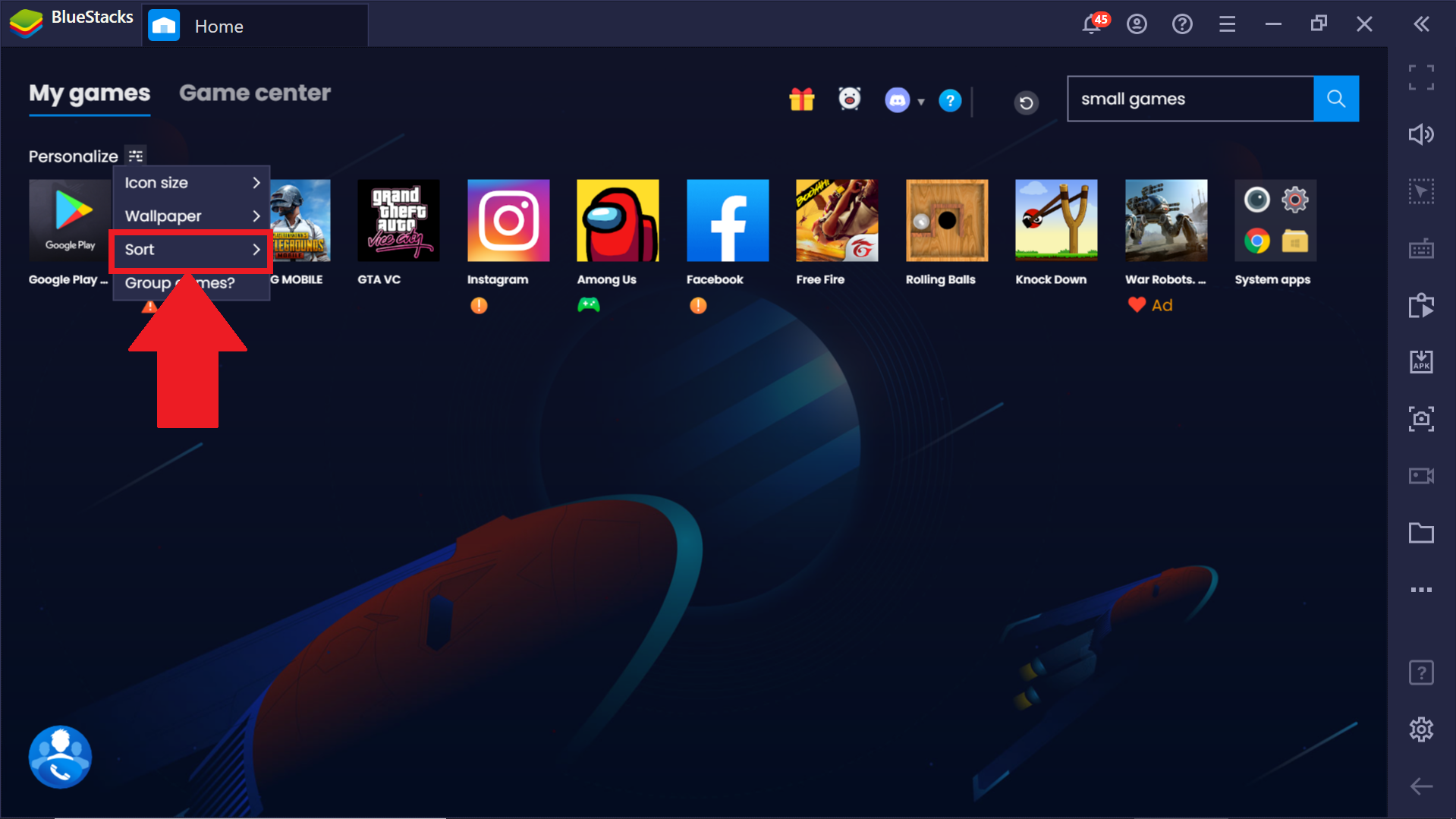The height and width of the screenshot is (819, 1456).
Task: Open the support contact chat bubble
Action: (60, 757)
